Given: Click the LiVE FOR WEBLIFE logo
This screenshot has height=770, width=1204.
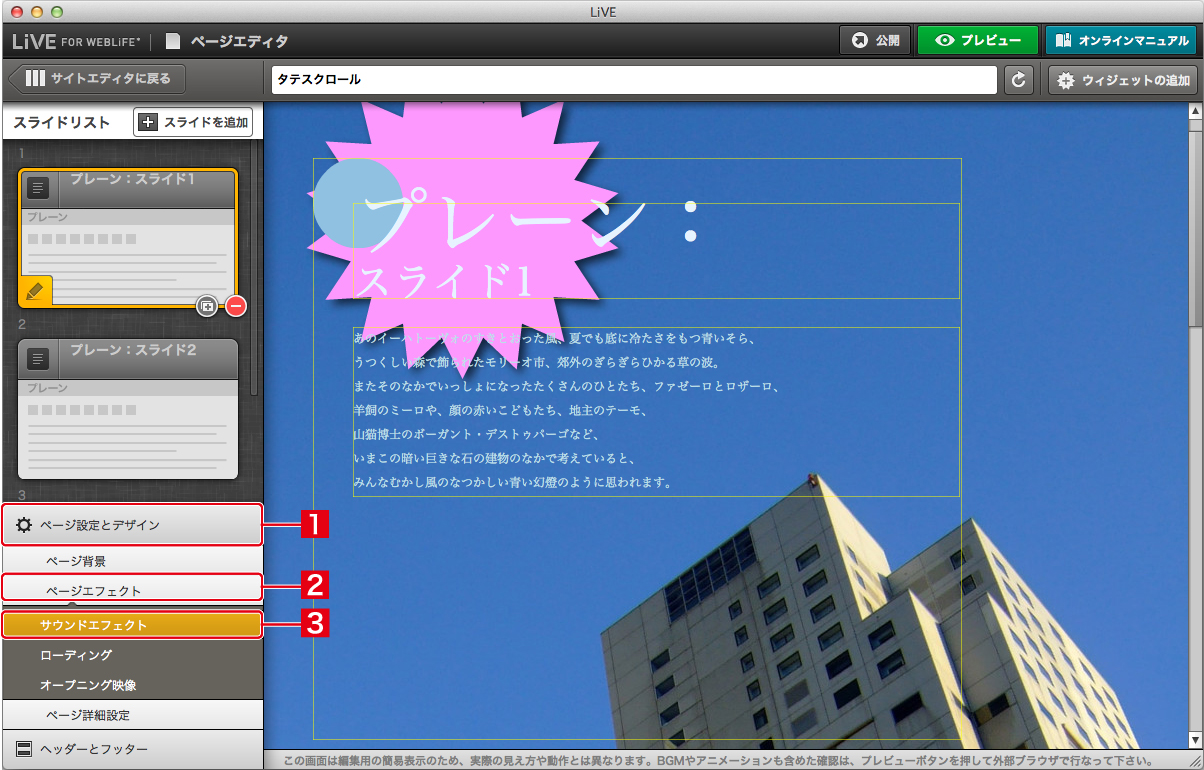Looking at the screenshot, I should [76, 41].
